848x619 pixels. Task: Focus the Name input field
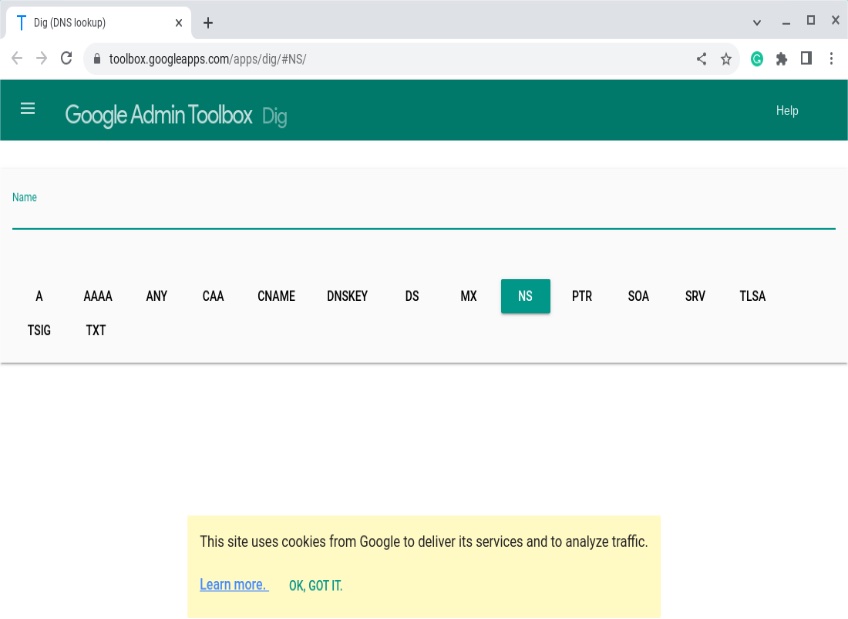pyautogui.click(x=423, y=216)
